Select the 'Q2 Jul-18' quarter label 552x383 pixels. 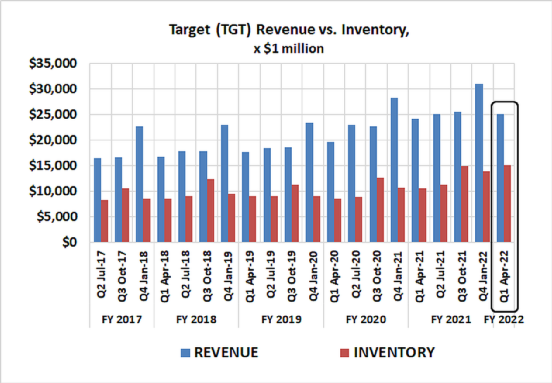[186, 275]
